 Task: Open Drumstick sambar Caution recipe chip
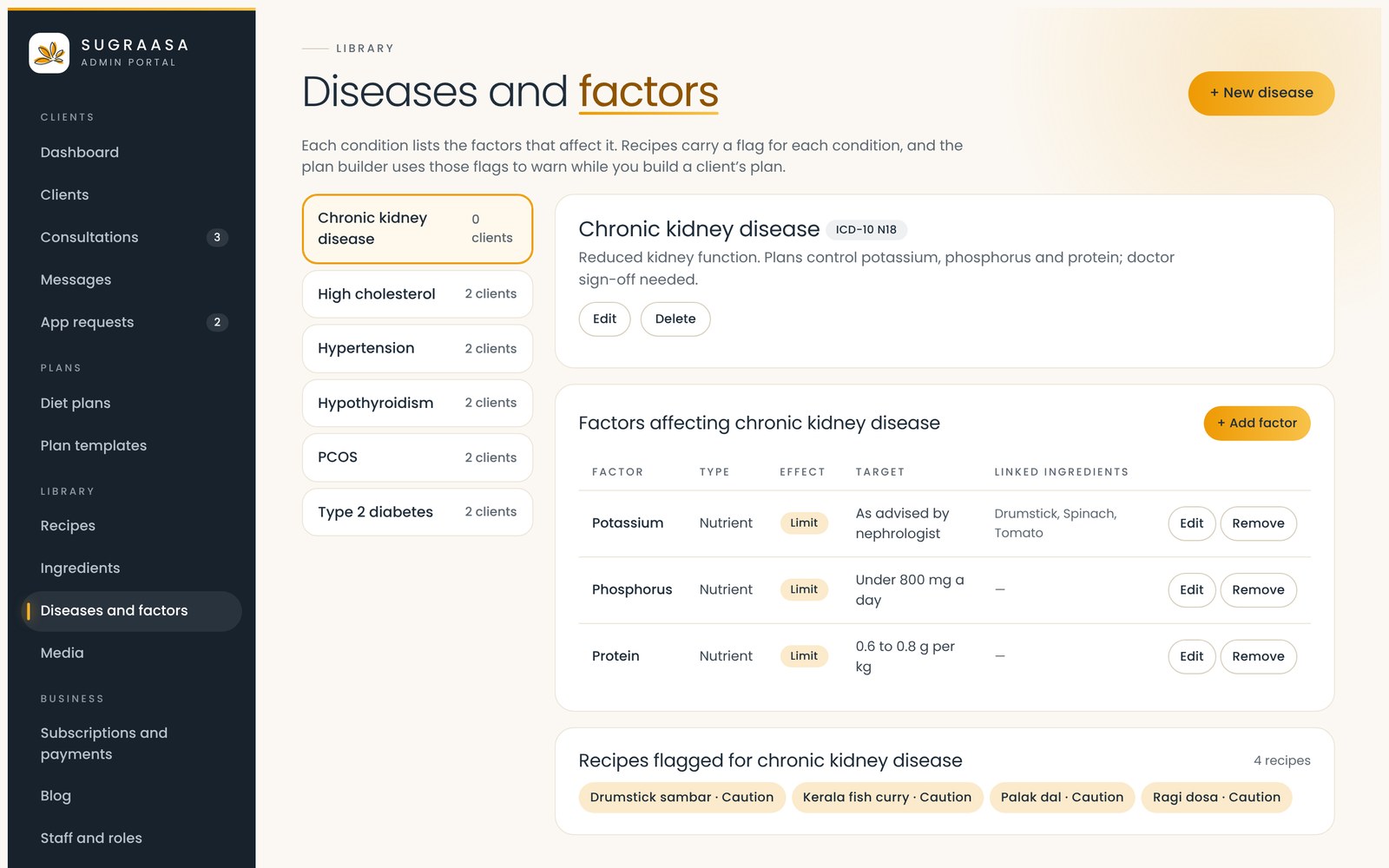coord(681,797)
